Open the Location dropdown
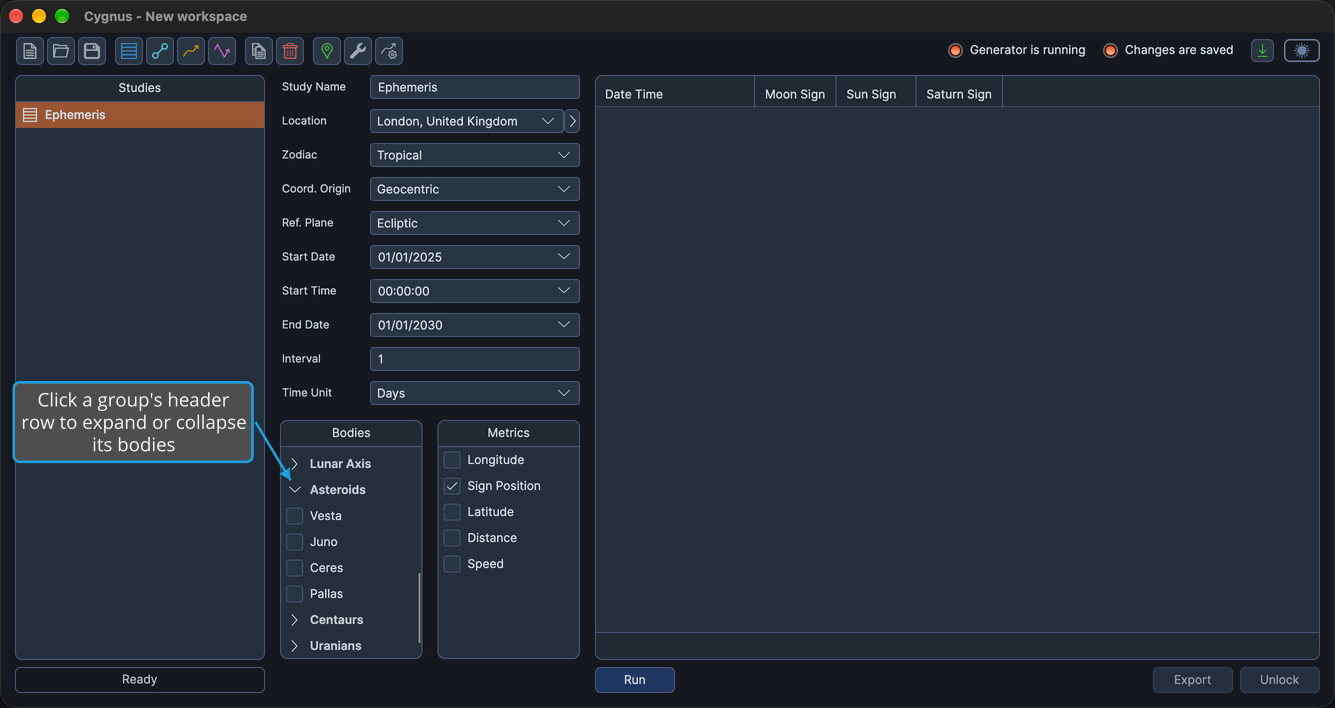Screen dimensions: 1335x708 click(x=466, y=121)
